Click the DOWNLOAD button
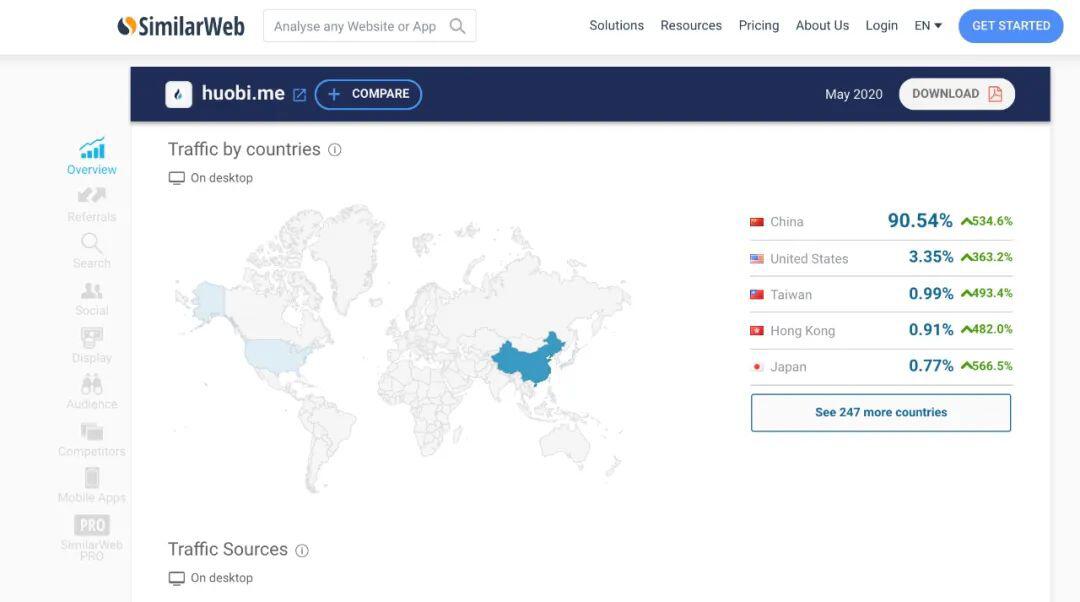 (956, 94)
